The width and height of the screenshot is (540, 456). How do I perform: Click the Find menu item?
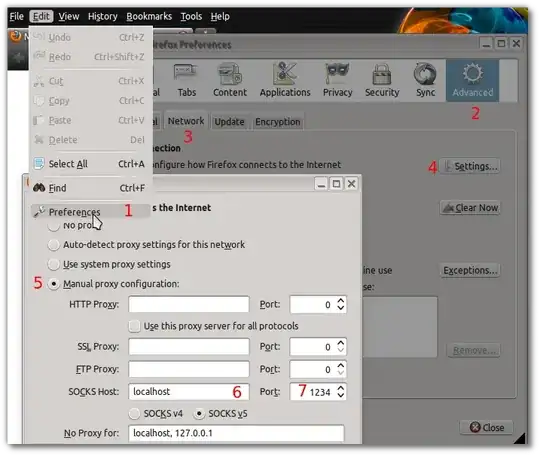click(91, 188)
